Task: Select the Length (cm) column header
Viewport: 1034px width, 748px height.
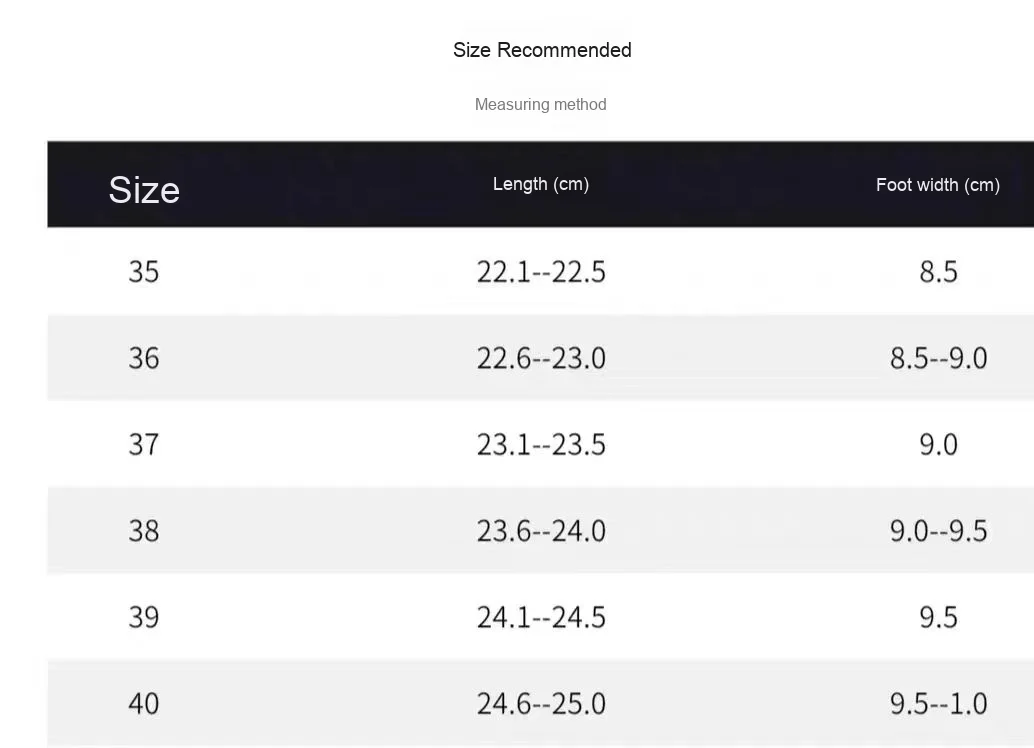Action: pyautogui.click(x=540, y=184)
